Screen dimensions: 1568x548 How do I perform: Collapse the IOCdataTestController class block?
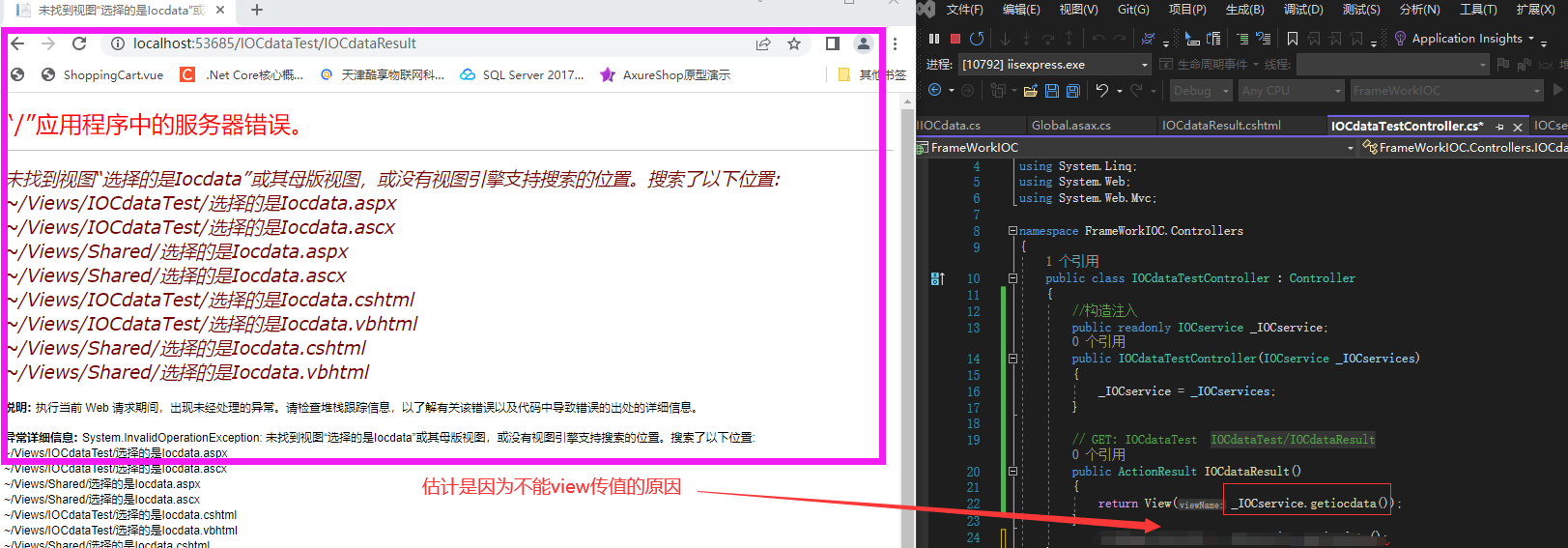1012,278
